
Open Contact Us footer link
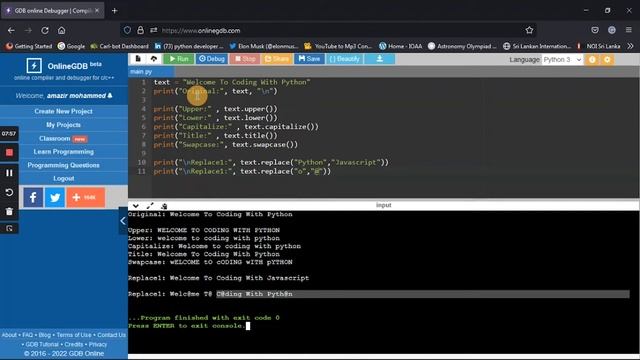click(111, 335)
